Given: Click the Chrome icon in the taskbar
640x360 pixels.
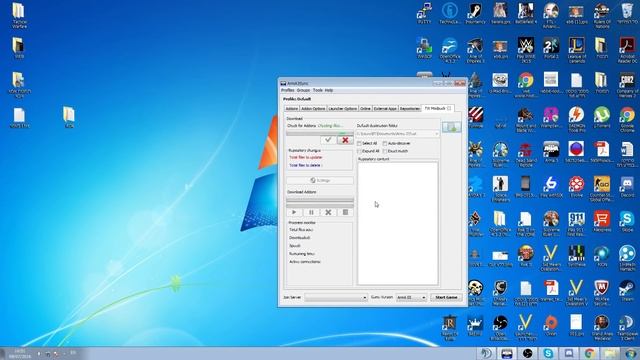Looking at the screenshot, I should (x=589, y=353).
